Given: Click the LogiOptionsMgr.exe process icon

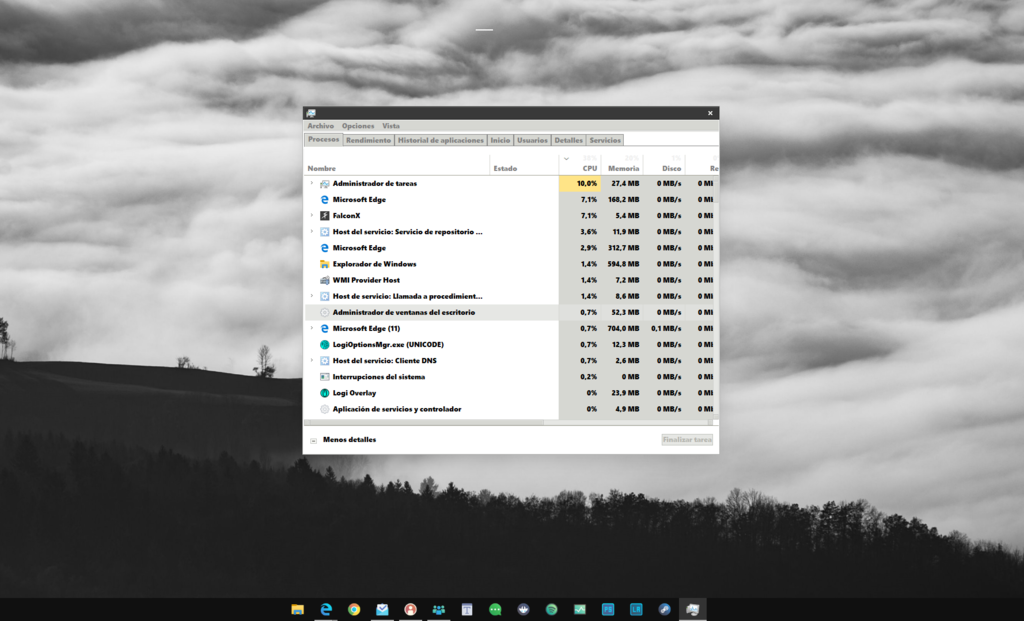Looking at the screenshot, I should [324, 345].
